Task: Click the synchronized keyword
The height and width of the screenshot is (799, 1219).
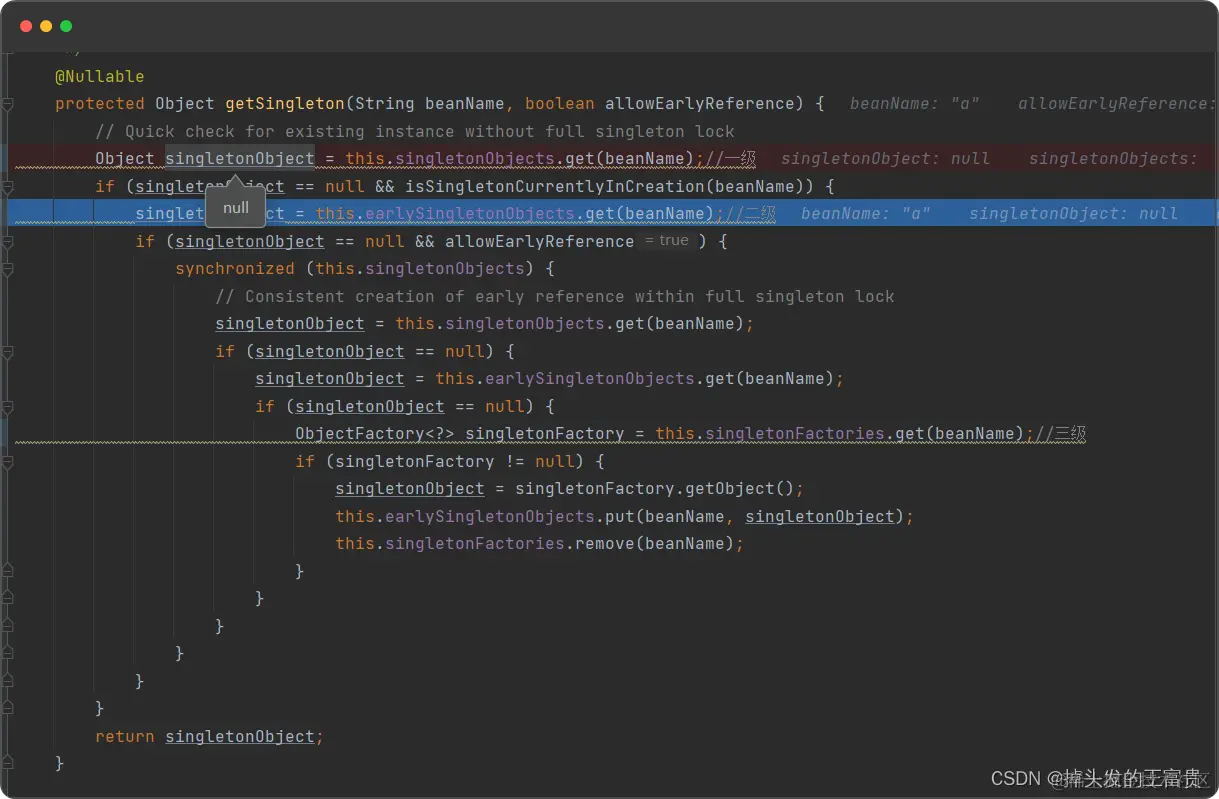Action: point(235,269)
